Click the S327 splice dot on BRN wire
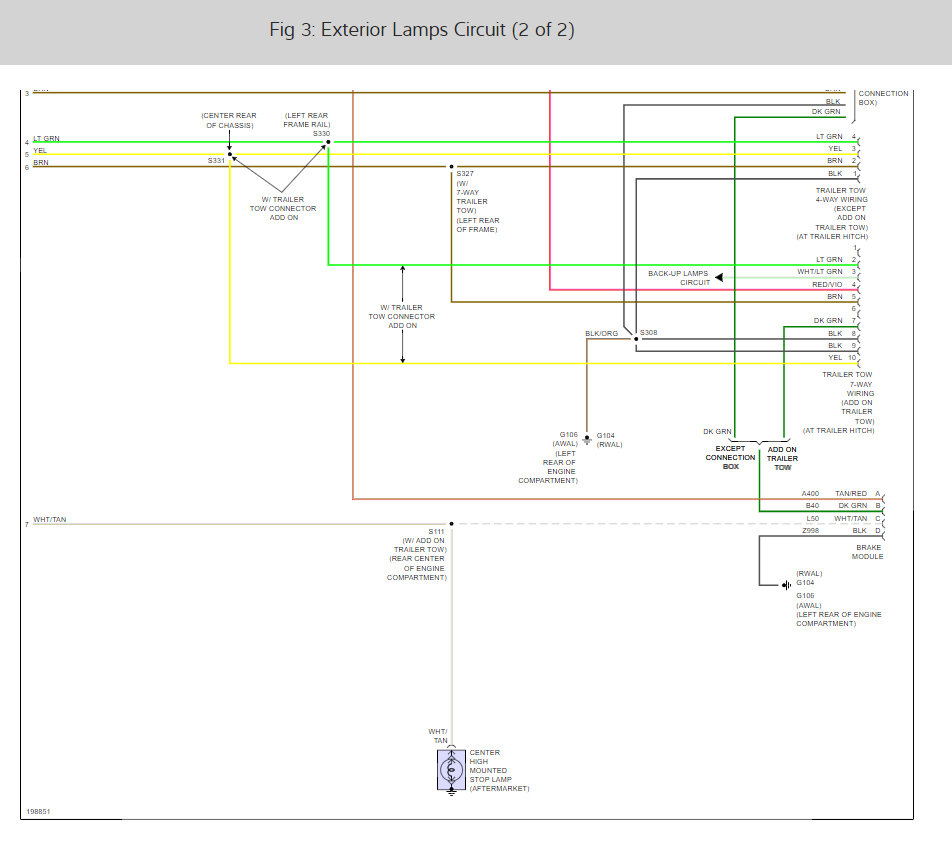This screenshot has height=851, width=952. pyautogui.click(x=451, y=166)
